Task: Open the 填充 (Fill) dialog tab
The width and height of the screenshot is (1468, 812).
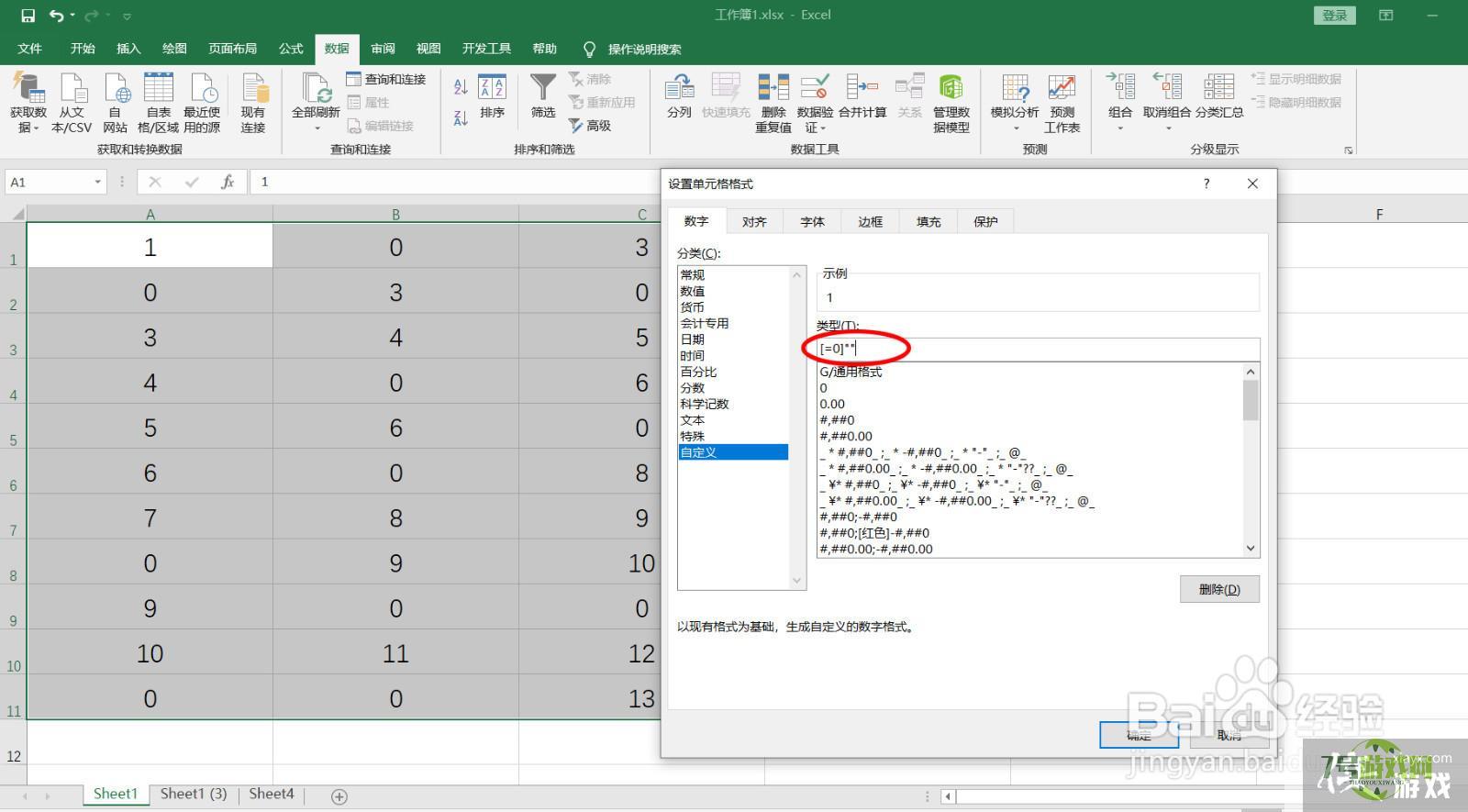Action: point(928,221)
